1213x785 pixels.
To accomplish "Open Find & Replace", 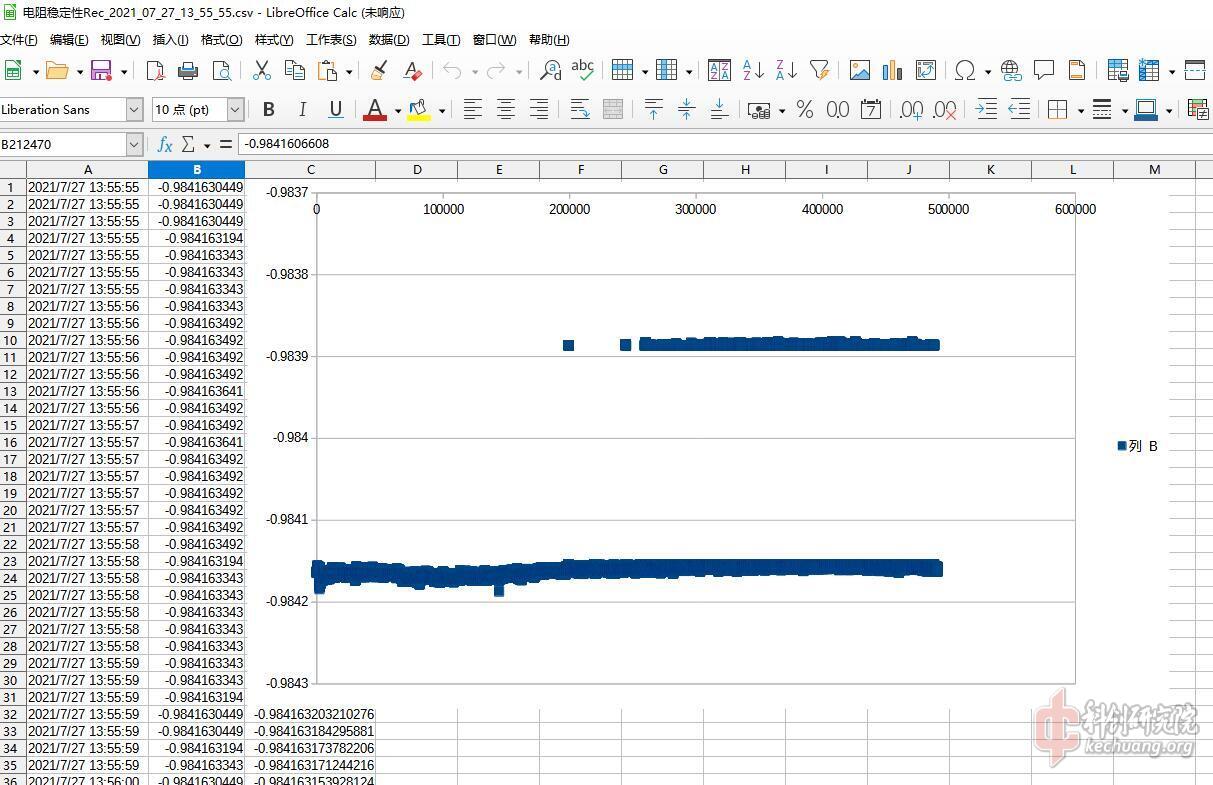I will pos(550,70).
